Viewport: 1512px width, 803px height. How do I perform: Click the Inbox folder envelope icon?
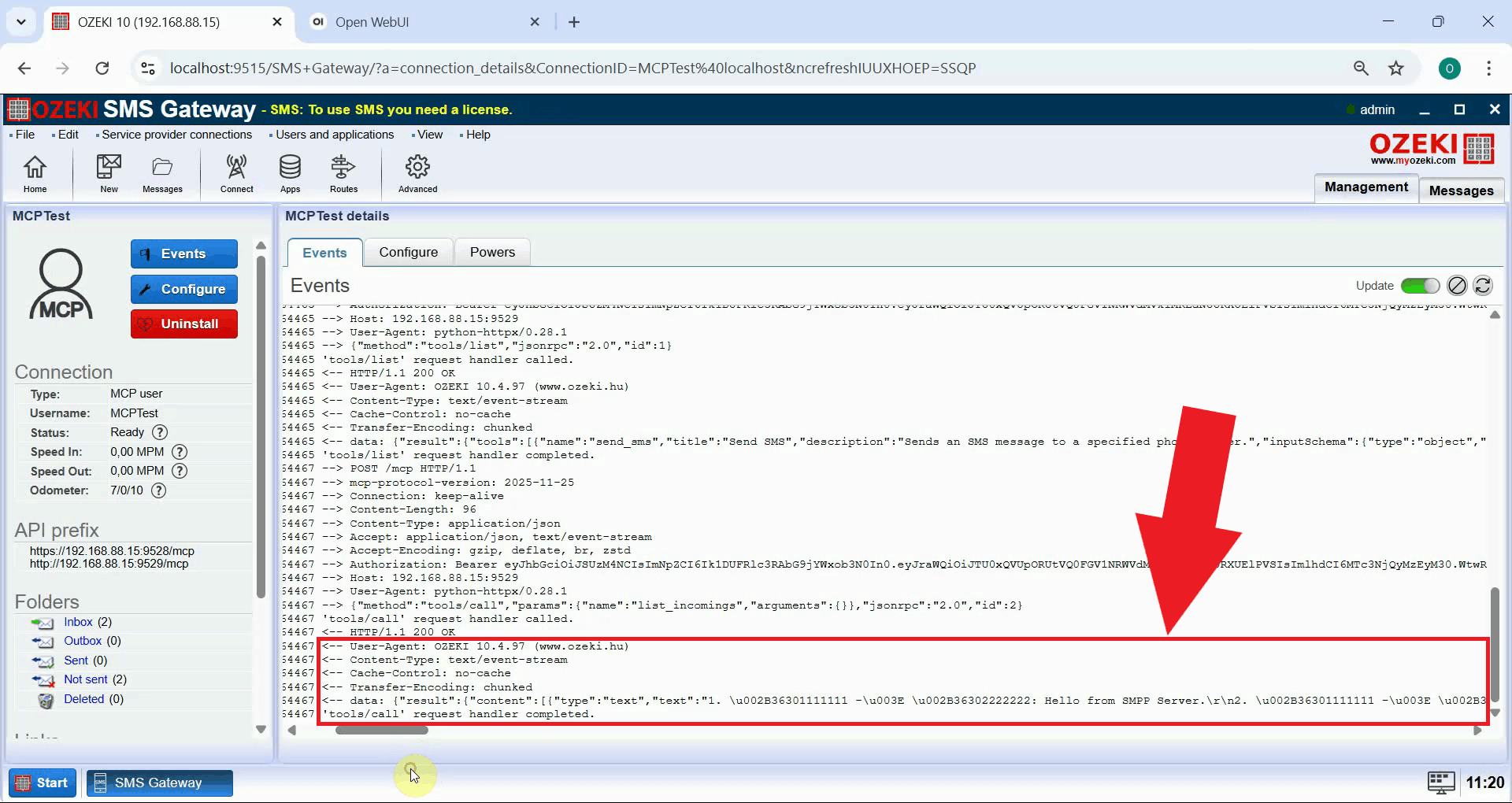pos(43,623)
